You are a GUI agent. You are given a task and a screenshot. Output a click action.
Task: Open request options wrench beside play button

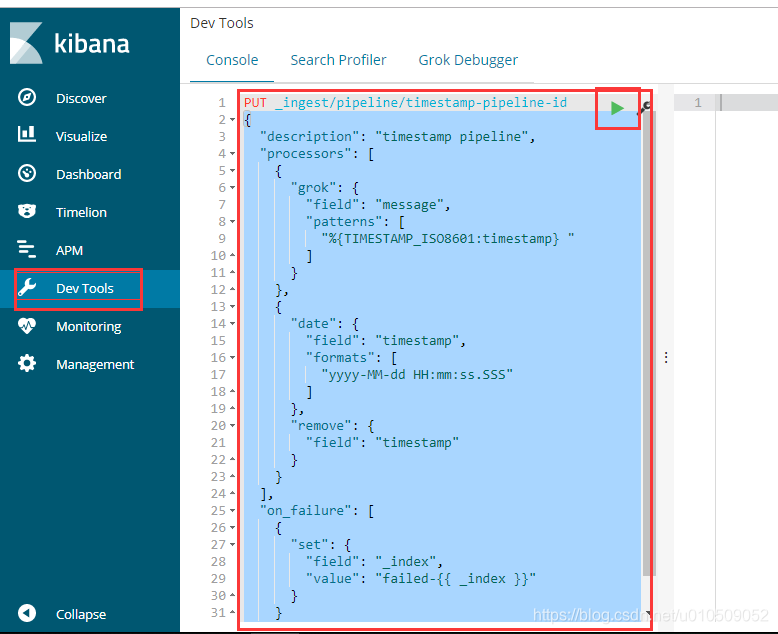click(x=644, y=107)
